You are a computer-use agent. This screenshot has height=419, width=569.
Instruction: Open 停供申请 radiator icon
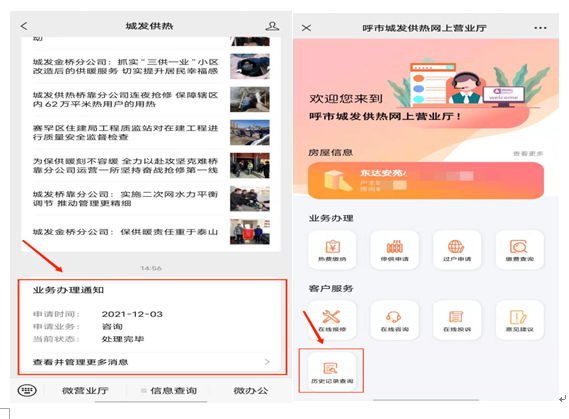coord(394,250)
